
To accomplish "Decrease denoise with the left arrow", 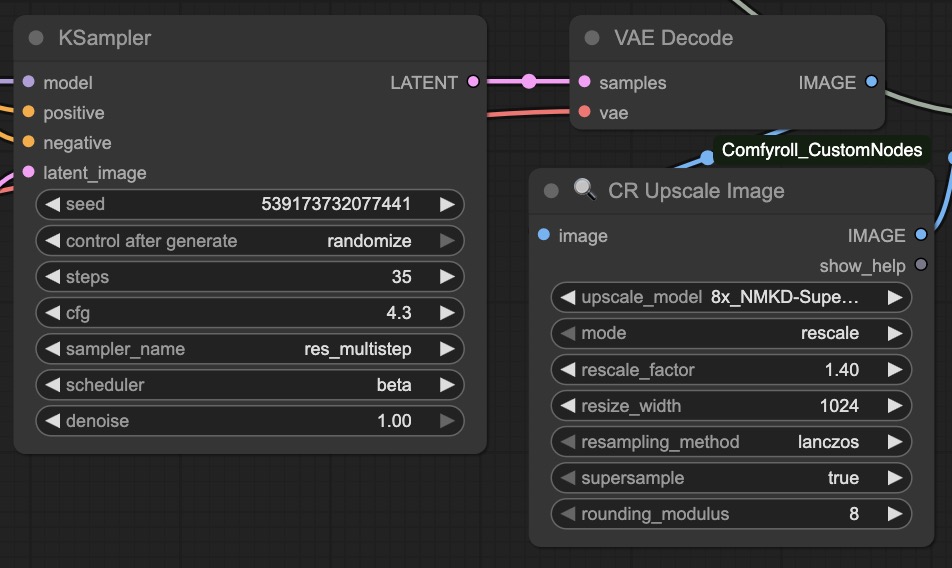I will tap(53, 421).
